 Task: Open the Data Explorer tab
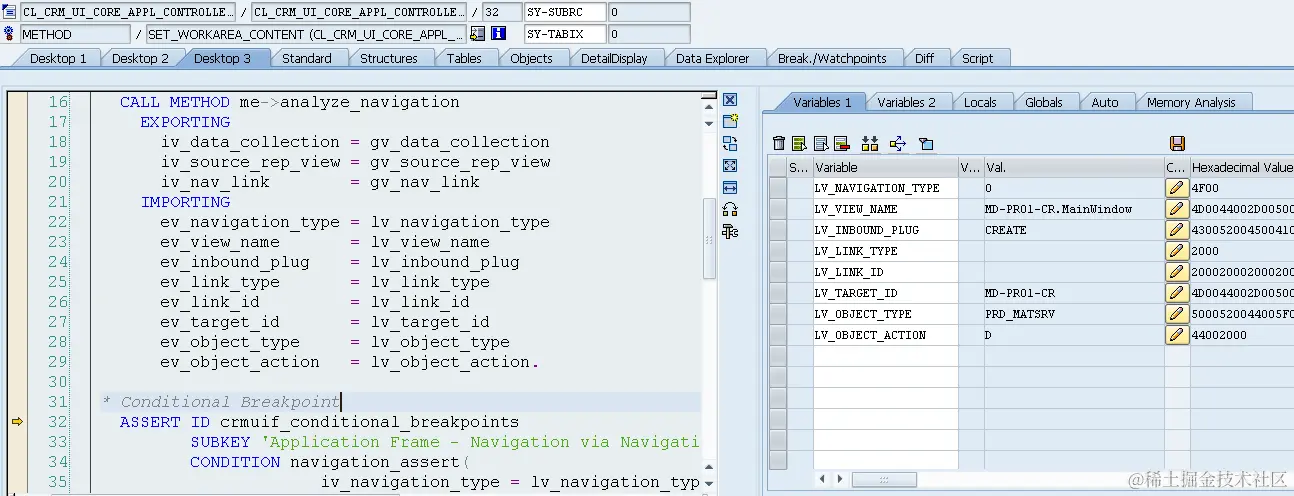click(x=713, y=58)
